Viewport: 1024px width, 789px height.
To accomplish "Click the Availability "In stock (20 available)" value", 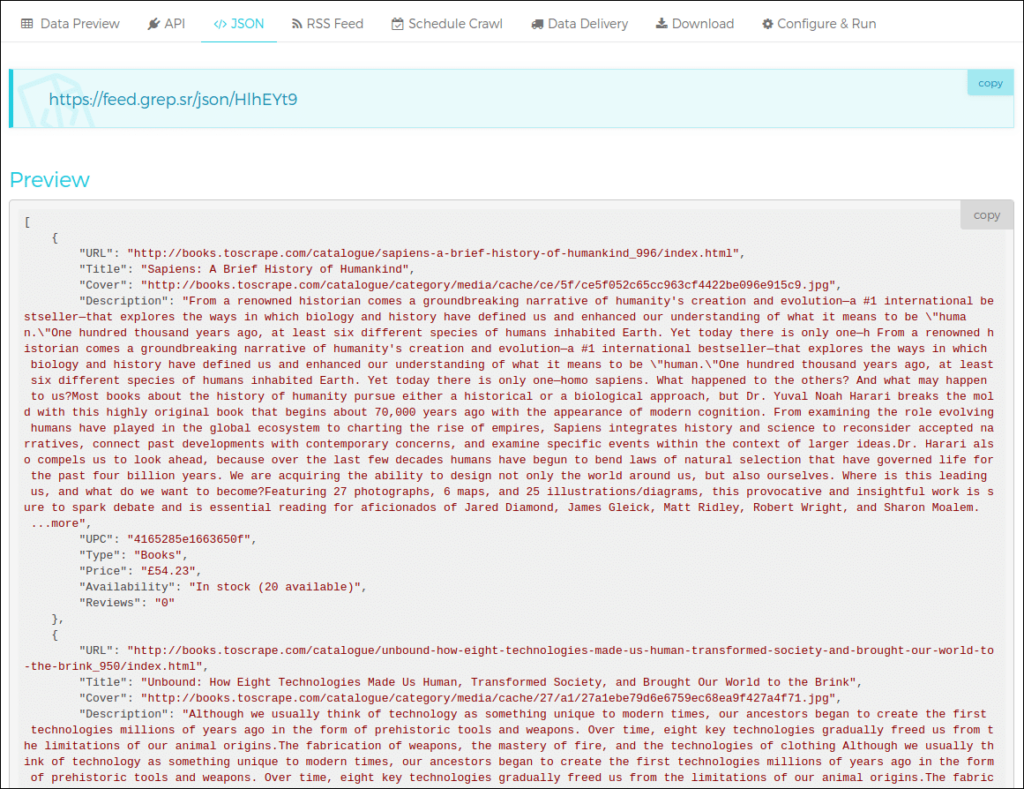I will [274, 587].
